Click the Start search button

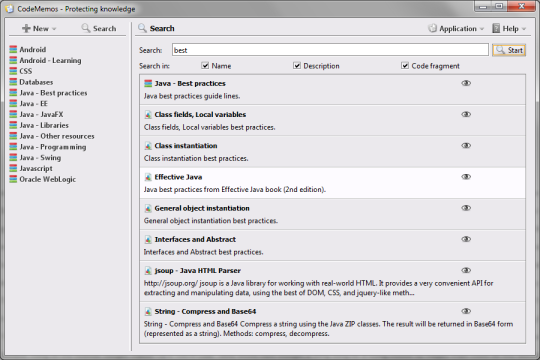coord(509,50)
